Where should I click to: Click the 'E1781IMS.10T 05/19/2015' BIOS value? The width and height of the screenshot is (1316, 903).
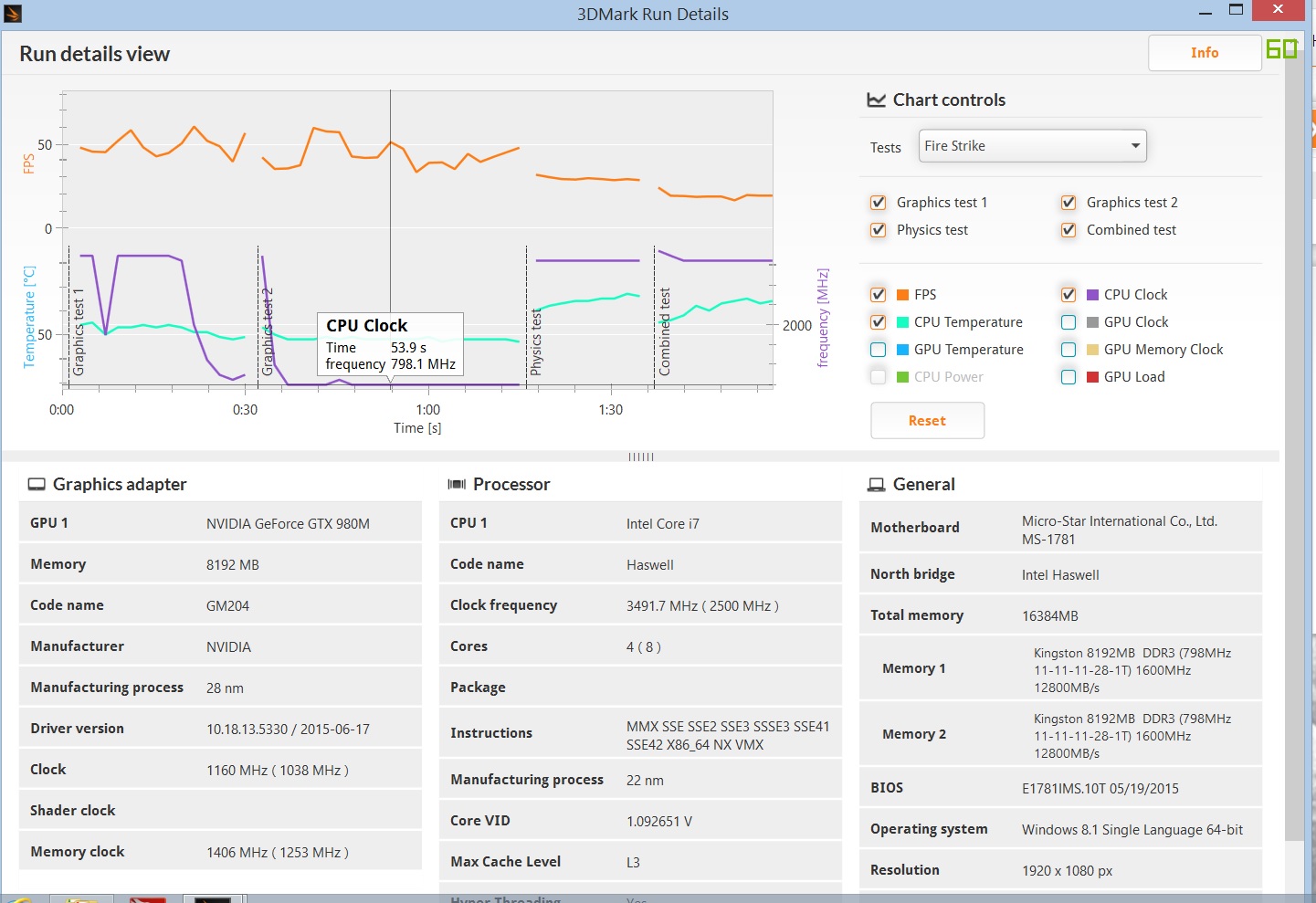[1100, 789]
